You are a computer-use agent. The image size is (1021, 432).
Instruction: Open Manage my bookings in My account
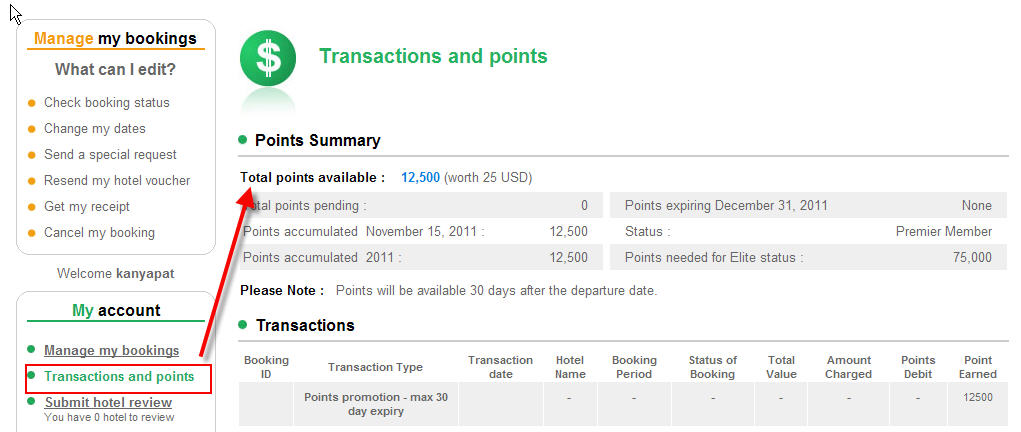pos(111,351)
